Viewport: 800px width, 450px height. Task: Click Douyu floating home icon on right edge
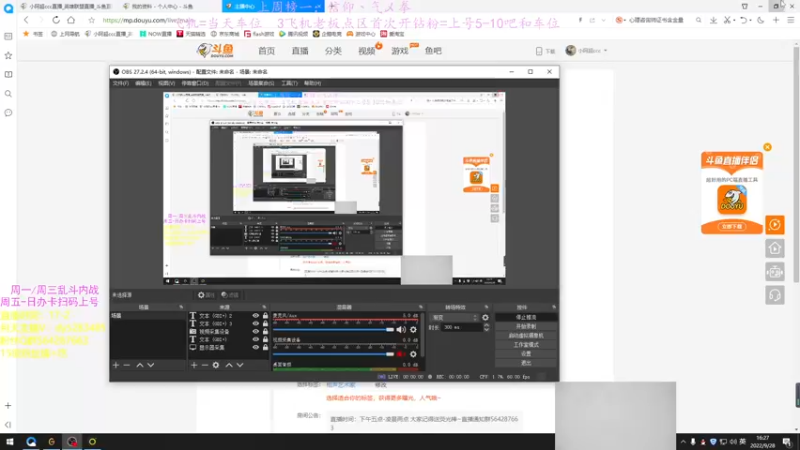774,248
